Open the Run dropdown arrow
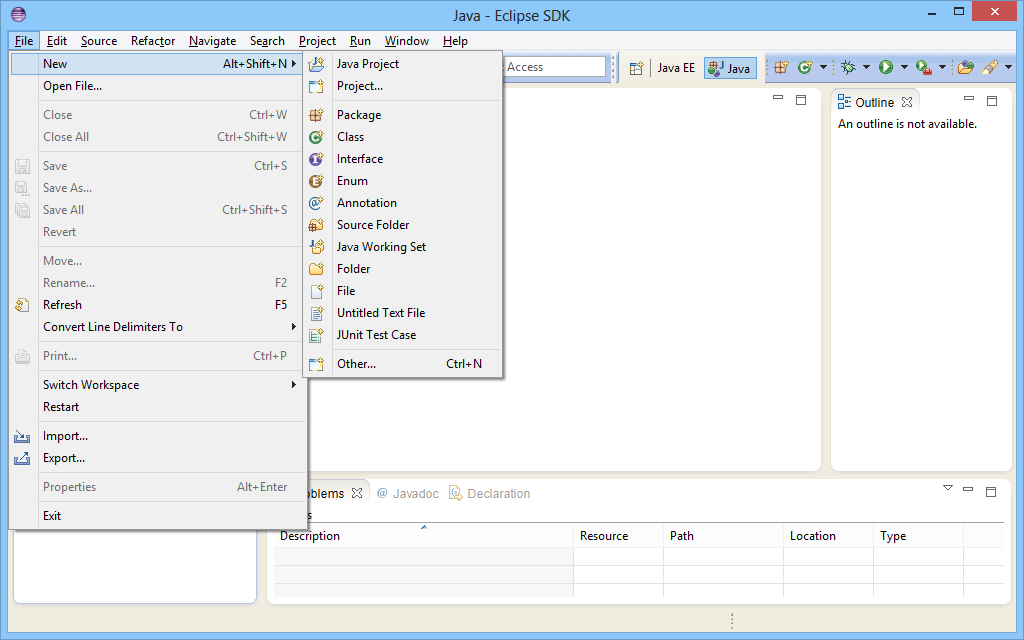The image size is (1024, 640). coord(904,67)
